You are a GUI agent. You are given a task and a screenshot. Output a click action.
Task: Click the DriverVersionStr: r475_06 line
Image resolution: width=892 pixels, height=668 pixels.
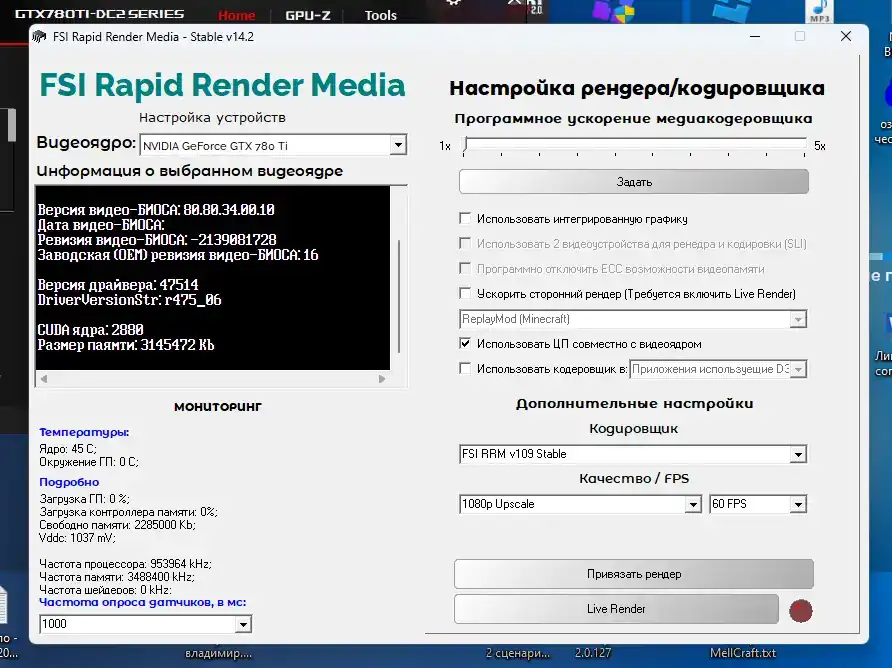(x=129, y=300)
